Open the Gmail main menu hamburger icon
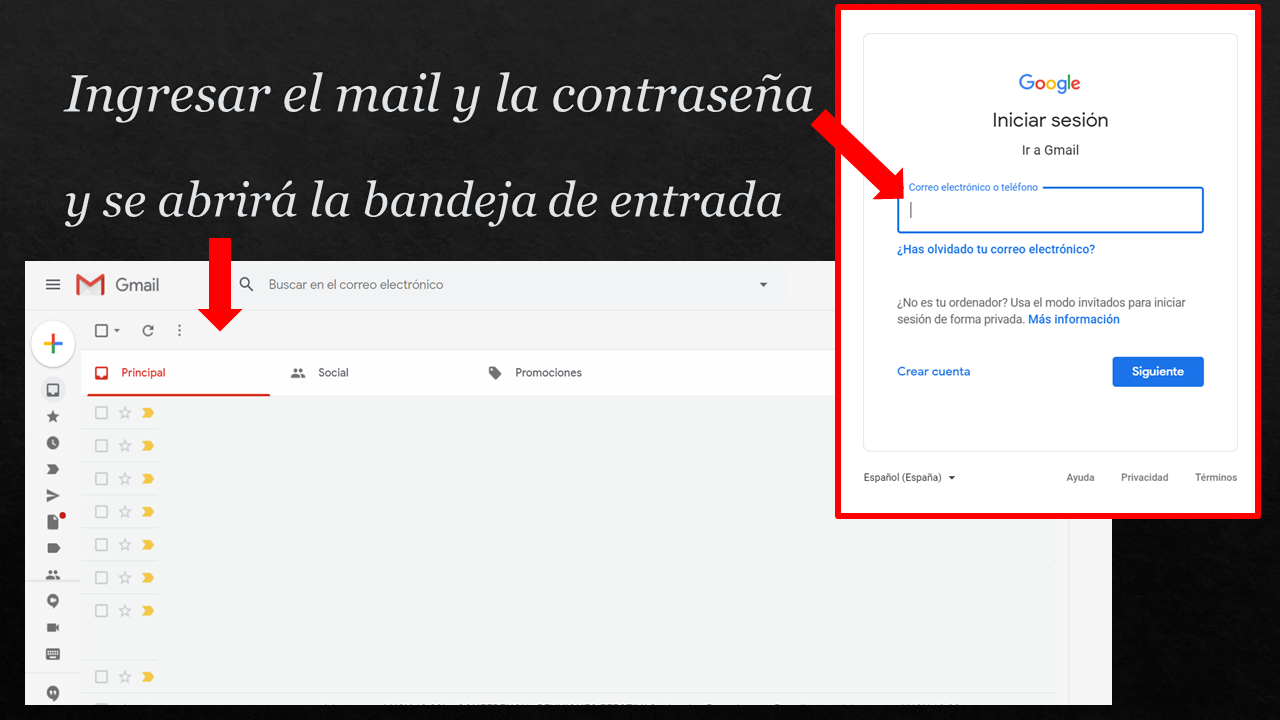This screenshot has height=720, width=1280. (x=53, y=285)
